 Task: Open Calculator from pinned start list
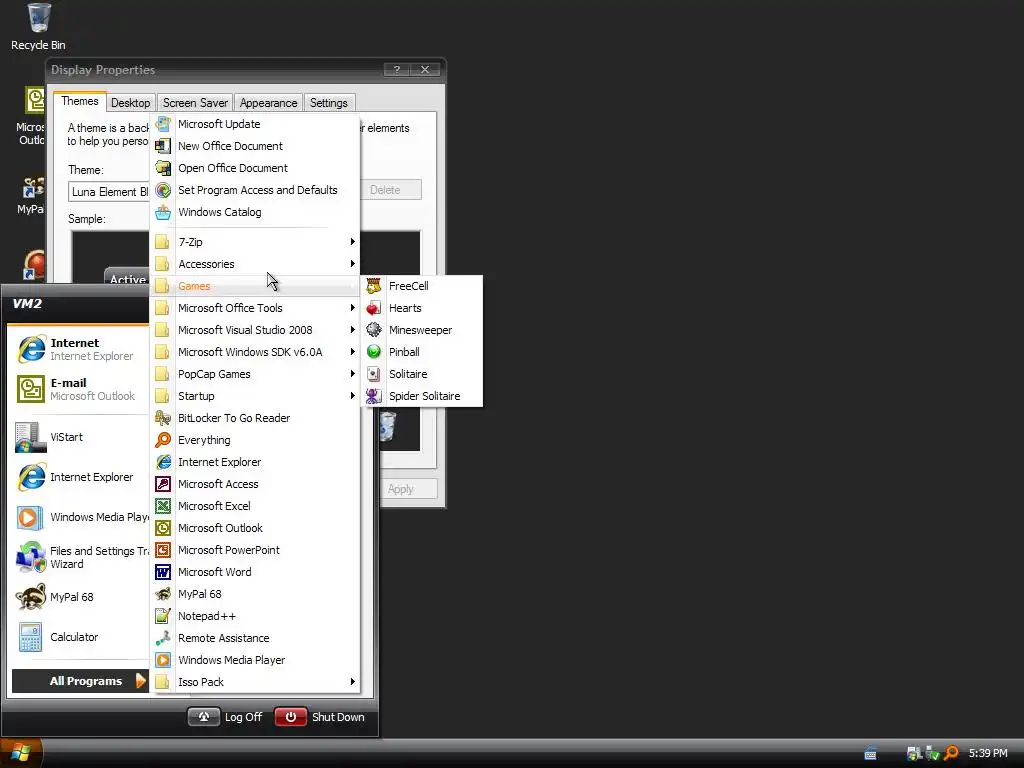point(80,637)
